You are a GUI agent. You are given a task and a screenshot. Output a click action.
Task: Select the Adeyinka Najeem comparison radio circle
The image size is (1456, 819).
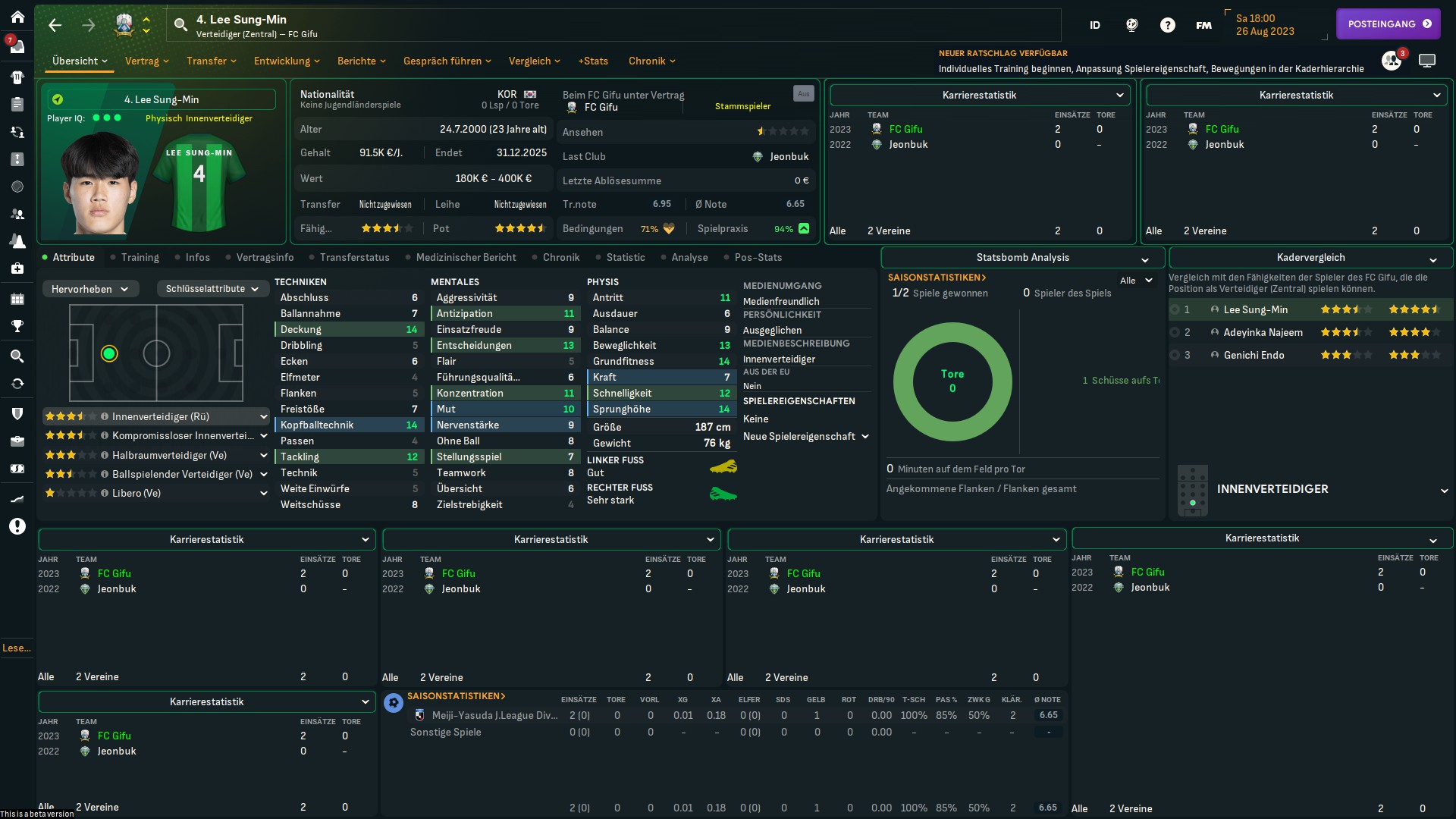pos(1175,332)
